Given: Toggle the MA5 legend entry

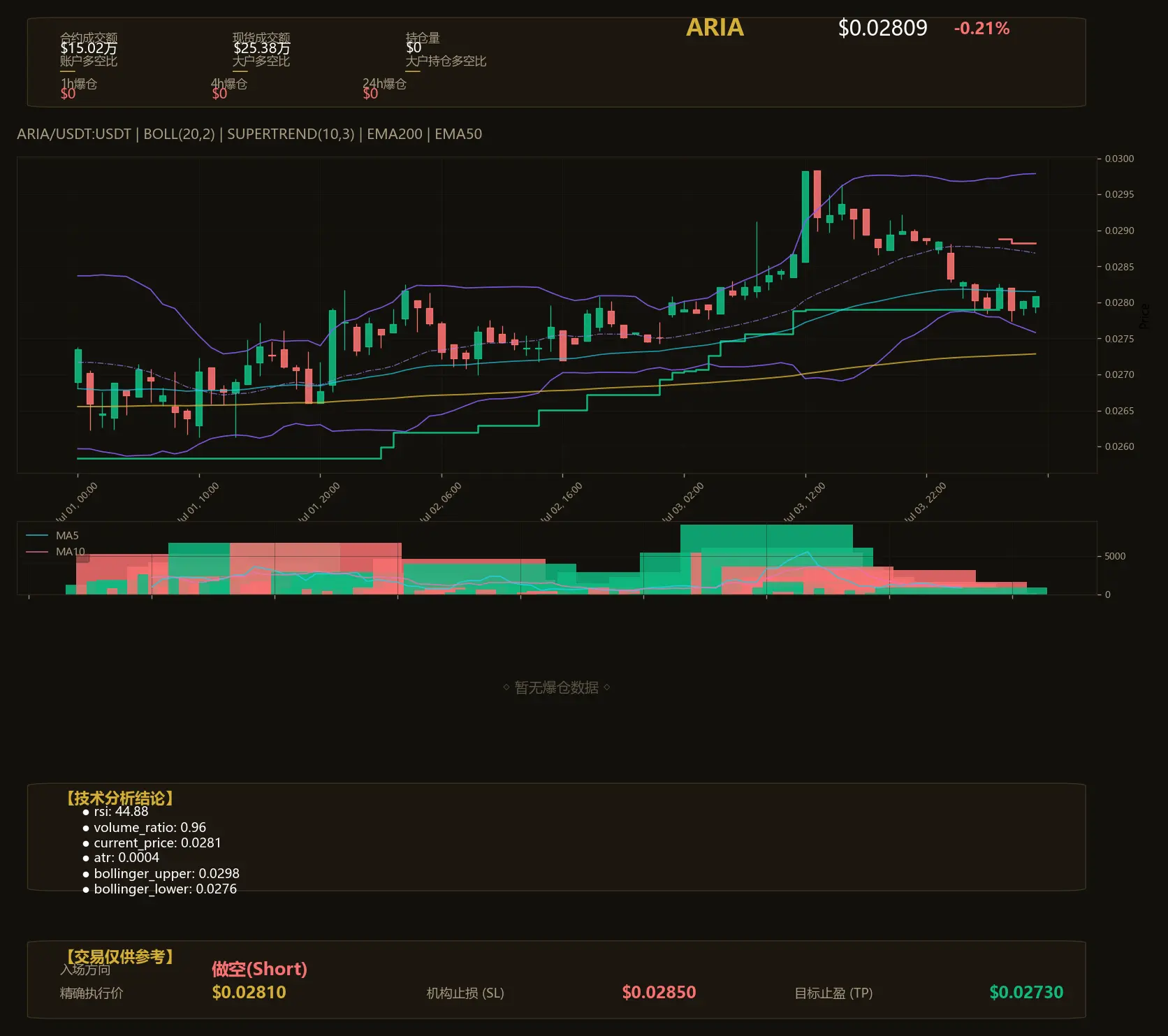Looking at the screenshot, I should pyautogui.click(x=52, y=536).
